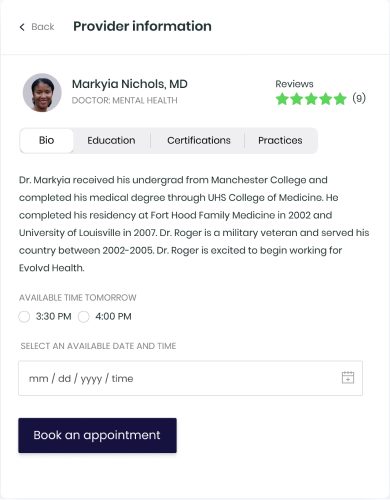Screen dimensions: 390x500
Task: Click the Markyia Nichols, MD name
Action: (x=130, y=84)
